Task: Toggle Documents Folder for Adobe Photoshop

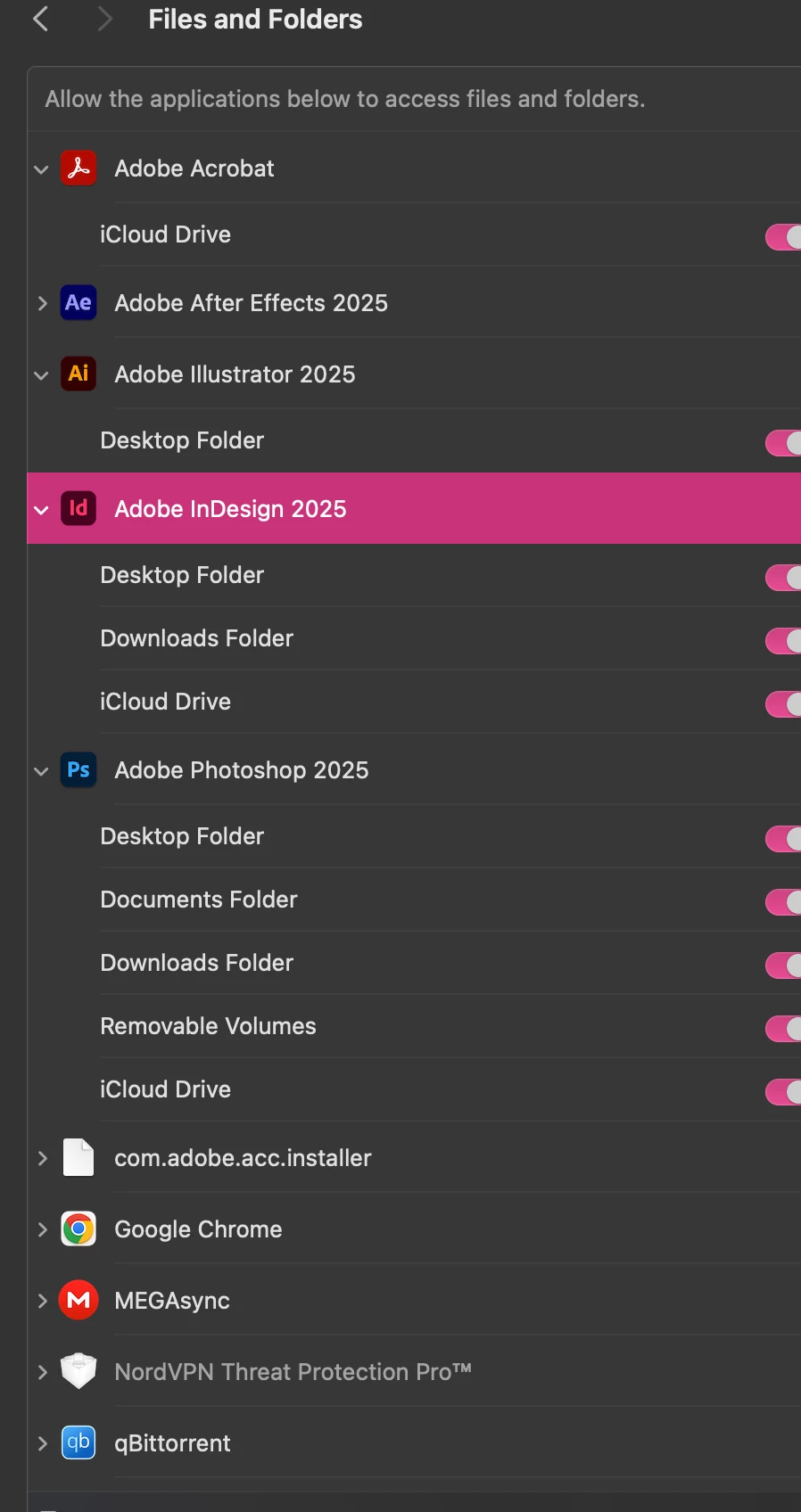Action: coord(783,902)
